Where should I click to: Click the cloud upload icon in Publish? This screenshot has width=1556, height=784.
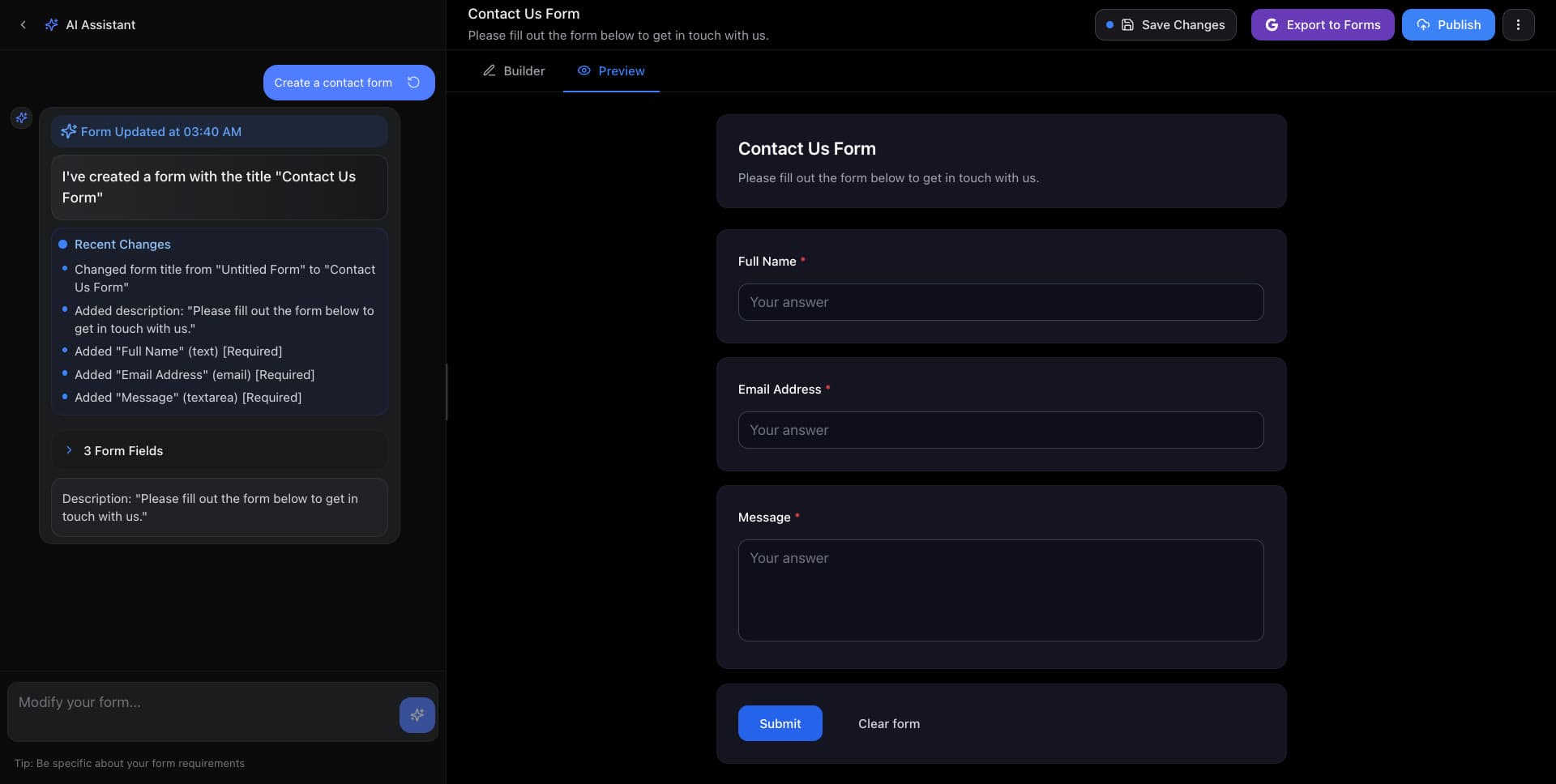click(x=1423, y=25)
